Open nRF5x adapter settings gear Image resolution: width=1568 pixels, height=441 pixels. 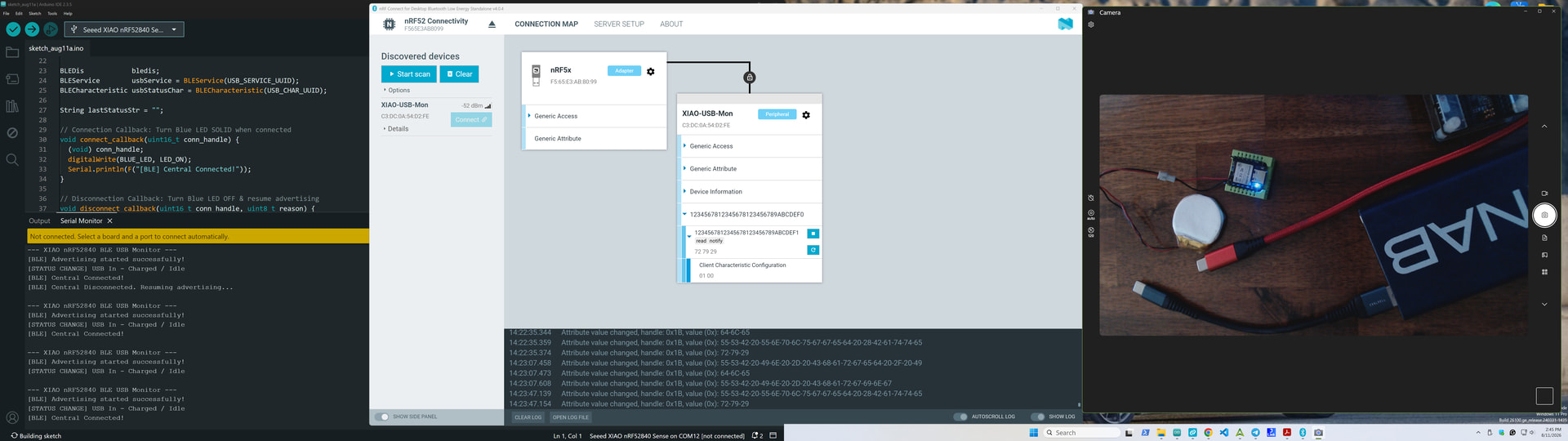pyautogui.click(x=651, y=72)
